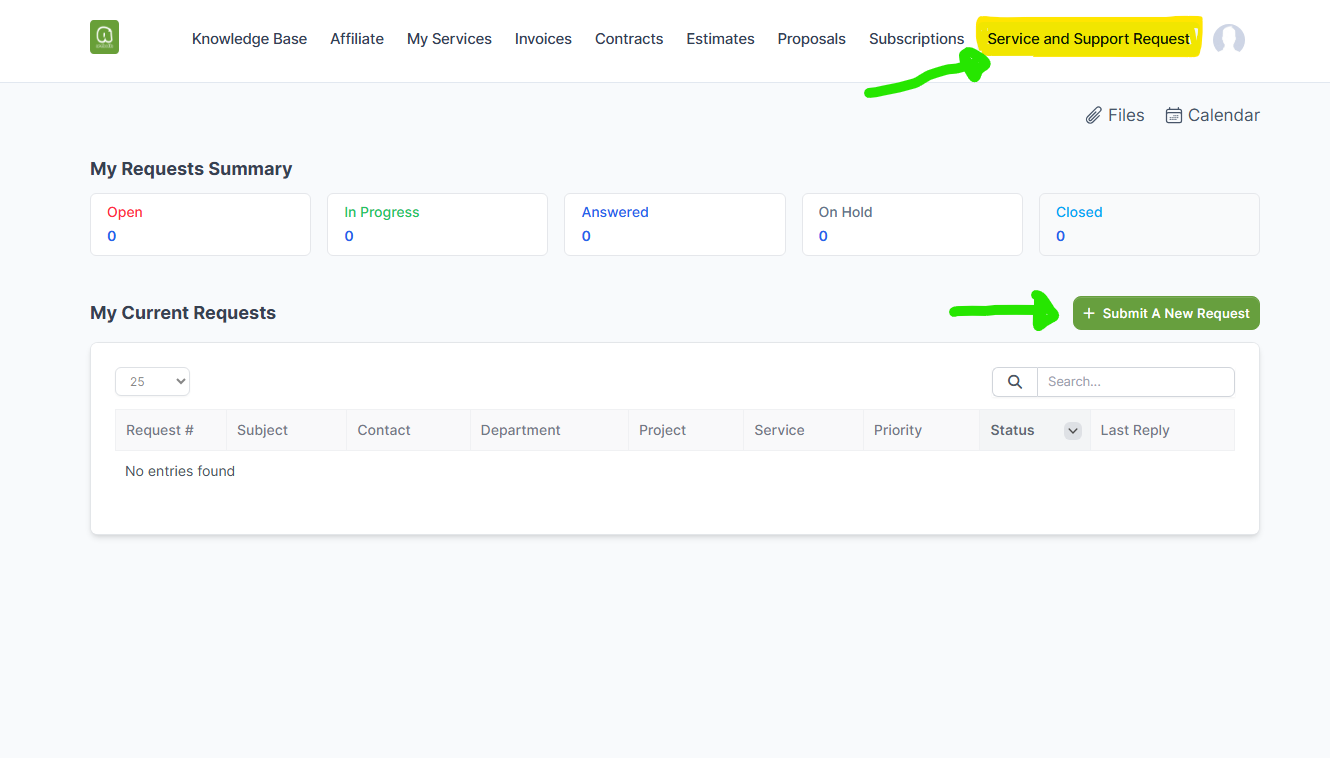Sort table by Request # column
1330x758 pixels.
[160, 430]
